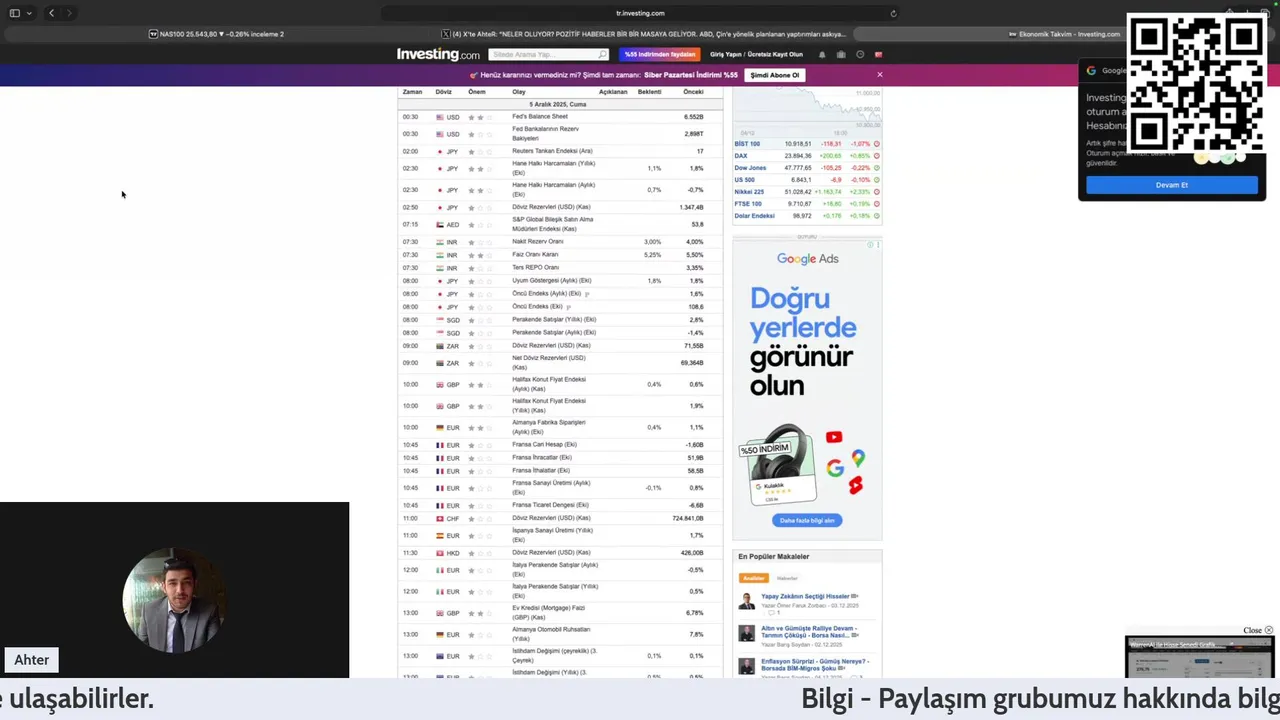1280x720 pixels.
Task: Click the HKD flag icon on the 11:30 row
Action: (x=440, y=553)
